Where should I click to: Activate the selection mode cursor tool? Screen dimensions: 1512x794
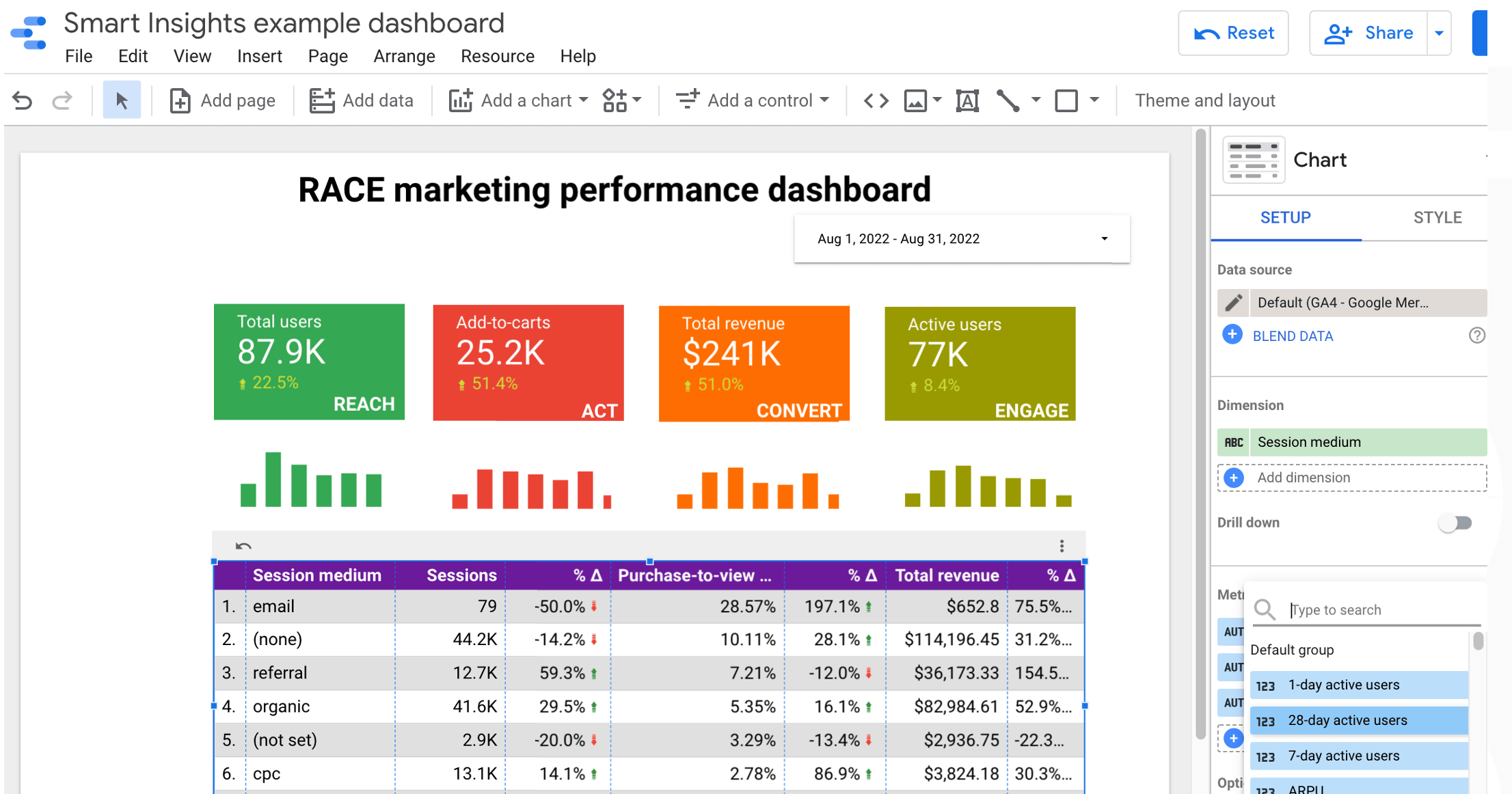point(122,100)
